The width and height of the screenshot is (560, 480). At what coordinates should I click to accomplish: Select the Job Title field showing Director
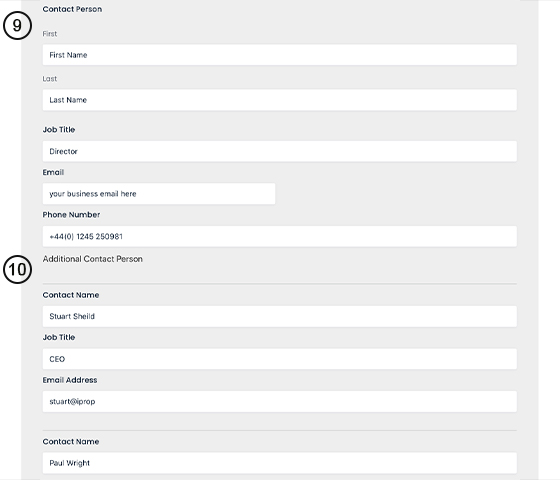[280, 151]
